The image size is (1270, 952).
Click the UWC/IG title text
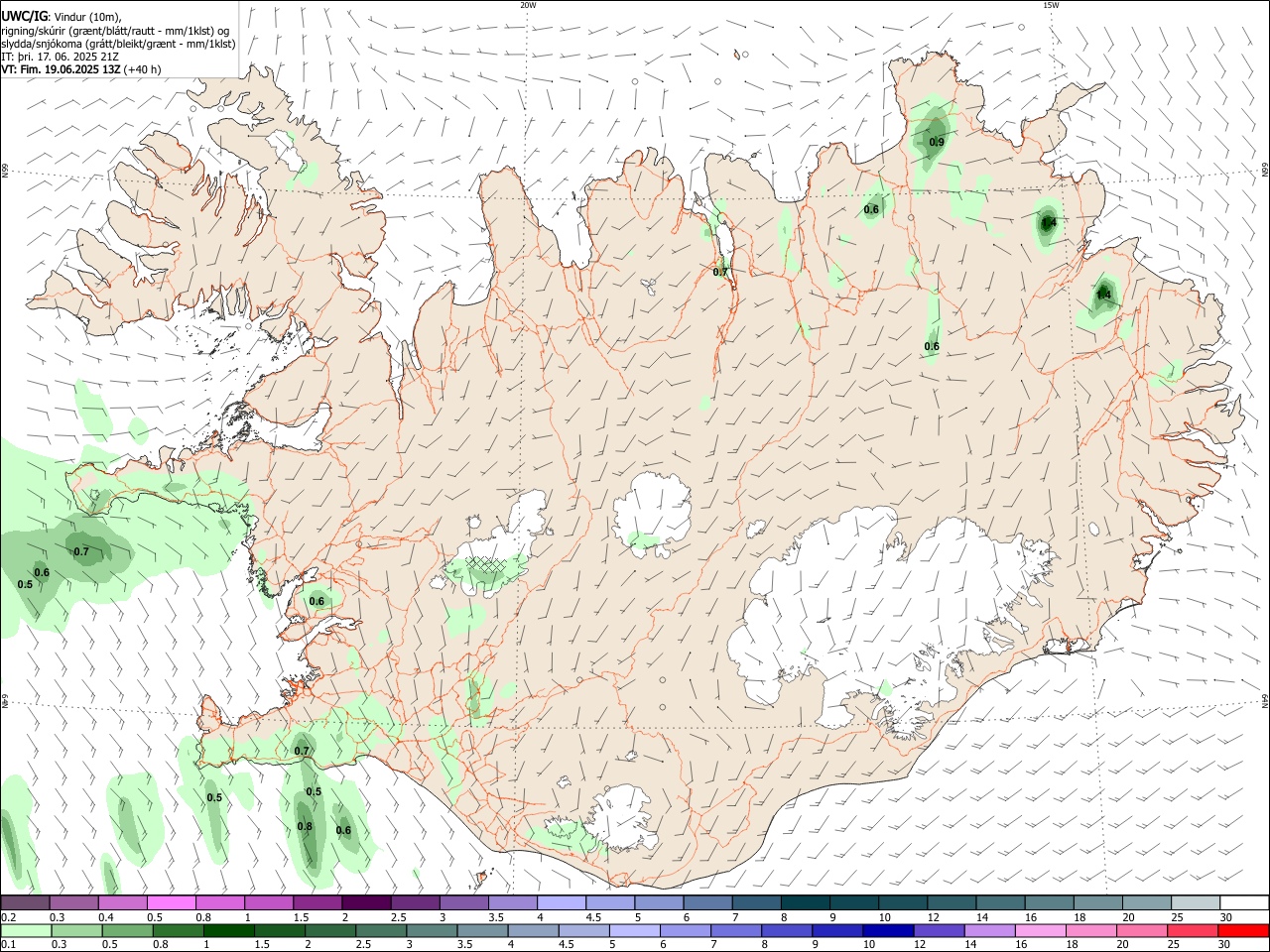pos(24,17)
